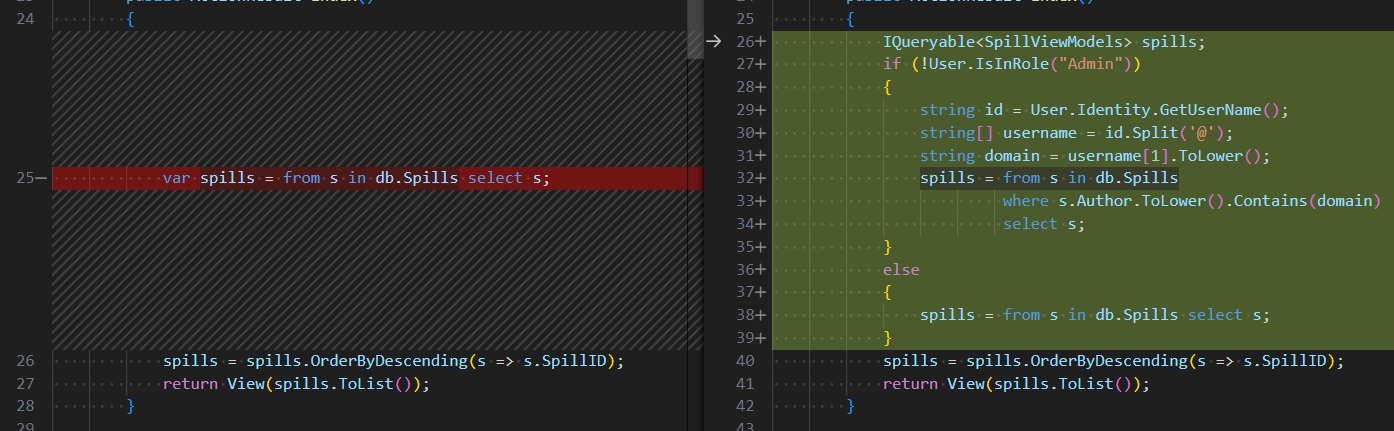Click 'where s.Author.ToLower().Contains(domain)' line

pos(1192,201)
